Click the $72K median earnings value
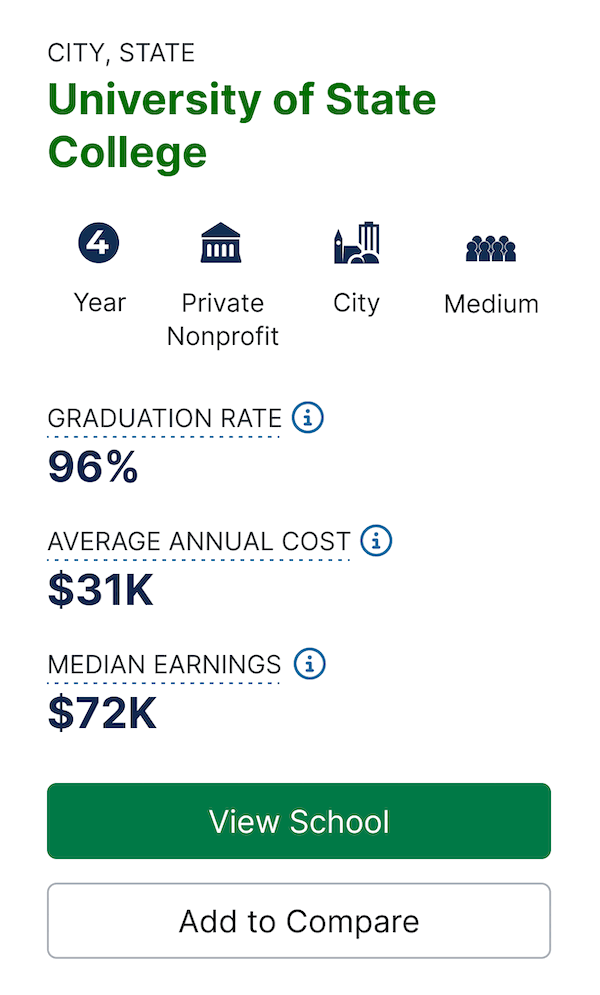600x995 pixels. (102, 713)
